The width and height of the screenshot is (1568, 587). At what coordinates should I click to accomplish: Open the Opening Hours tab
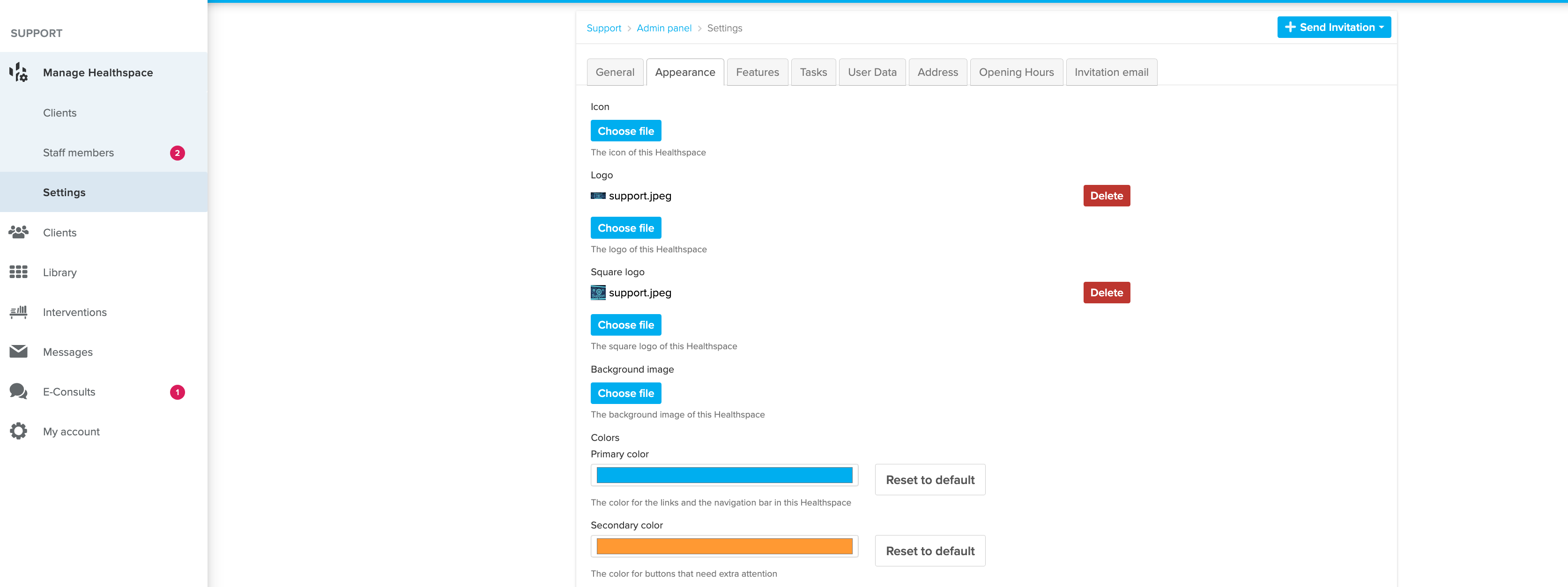[x=1016, y=73]
